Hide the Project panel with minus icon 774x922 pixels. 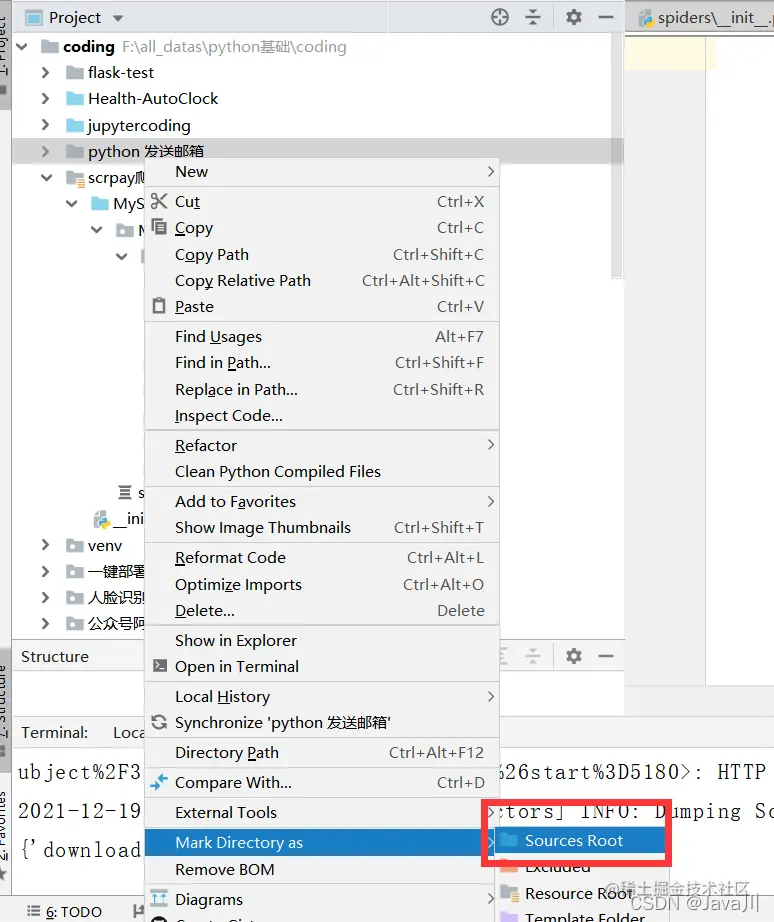(x=606, y=18)
